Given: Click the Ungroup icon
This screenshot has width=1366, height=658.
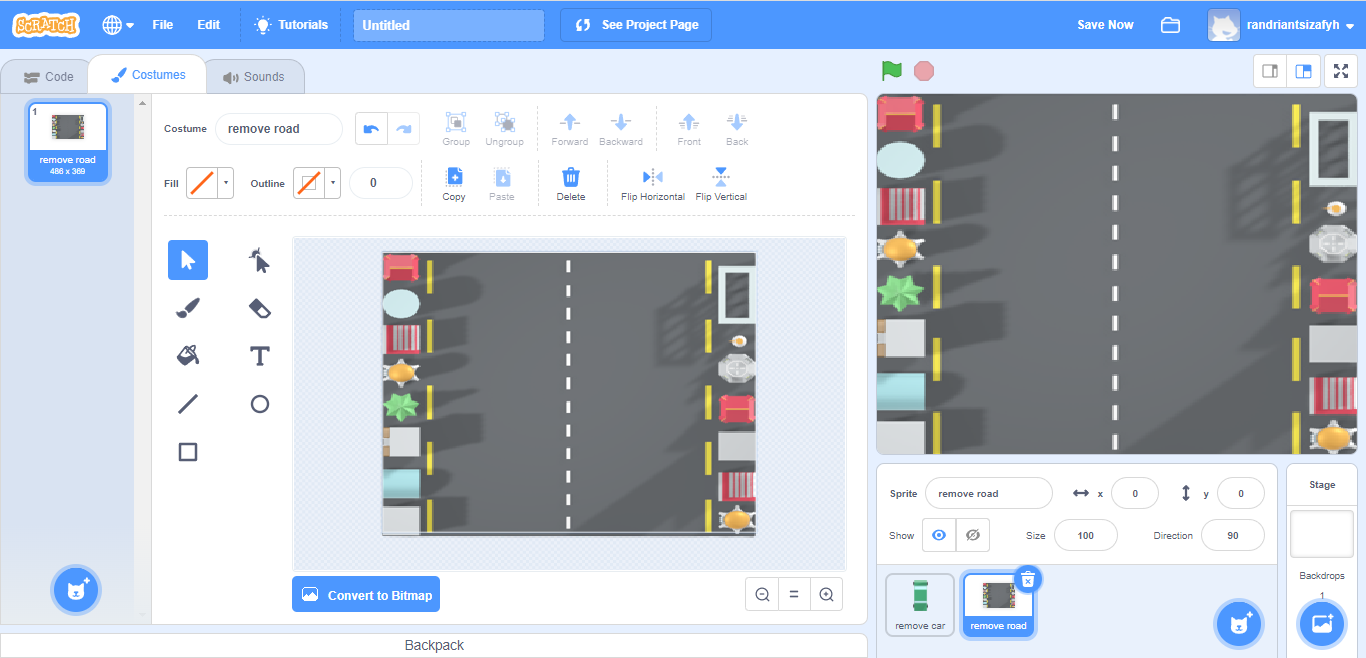Looking at the screenshot, I should coord(504,128).
